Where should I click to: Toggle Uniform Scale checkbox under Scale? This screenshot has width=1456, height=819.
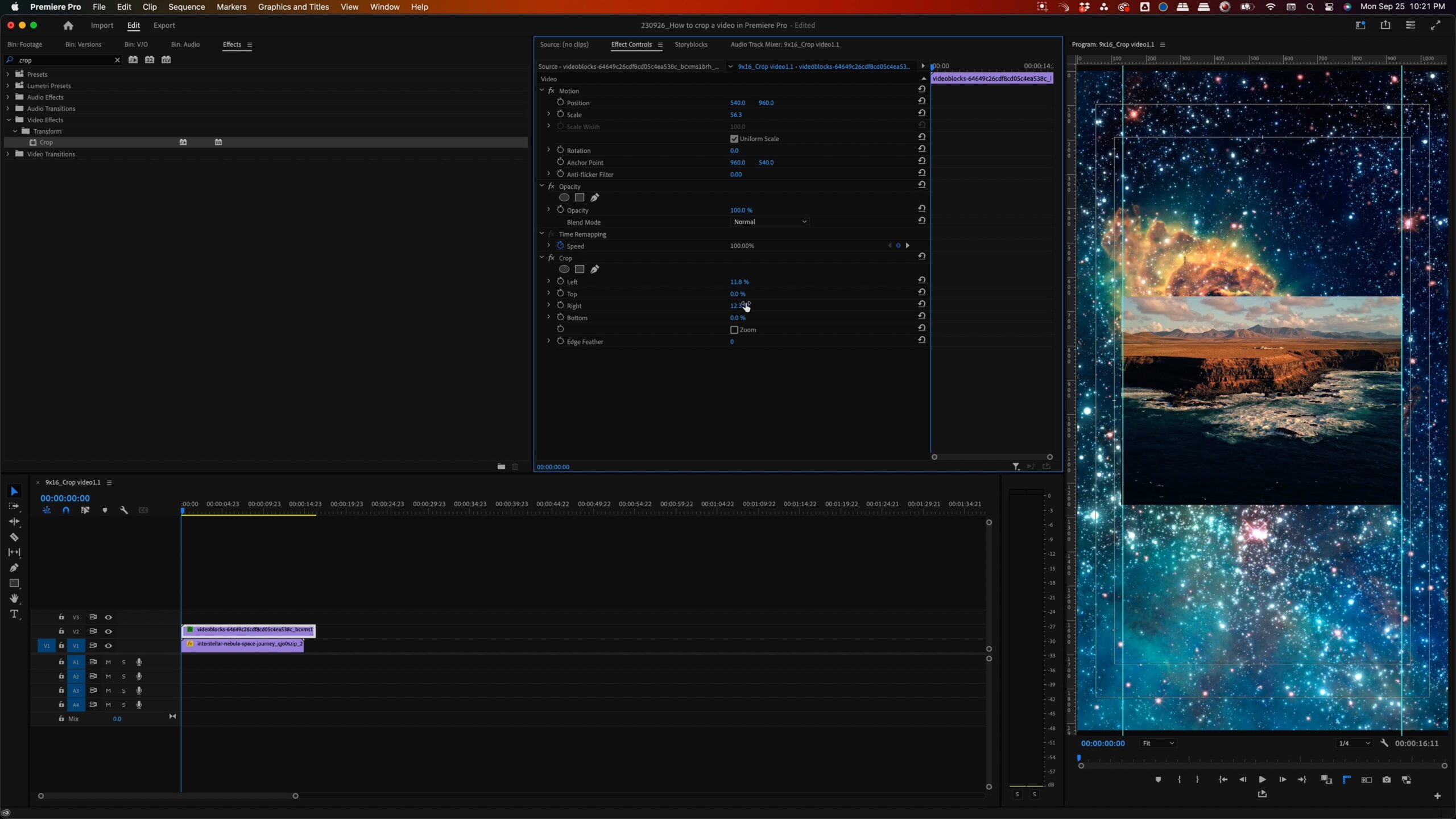click(734, 138)
